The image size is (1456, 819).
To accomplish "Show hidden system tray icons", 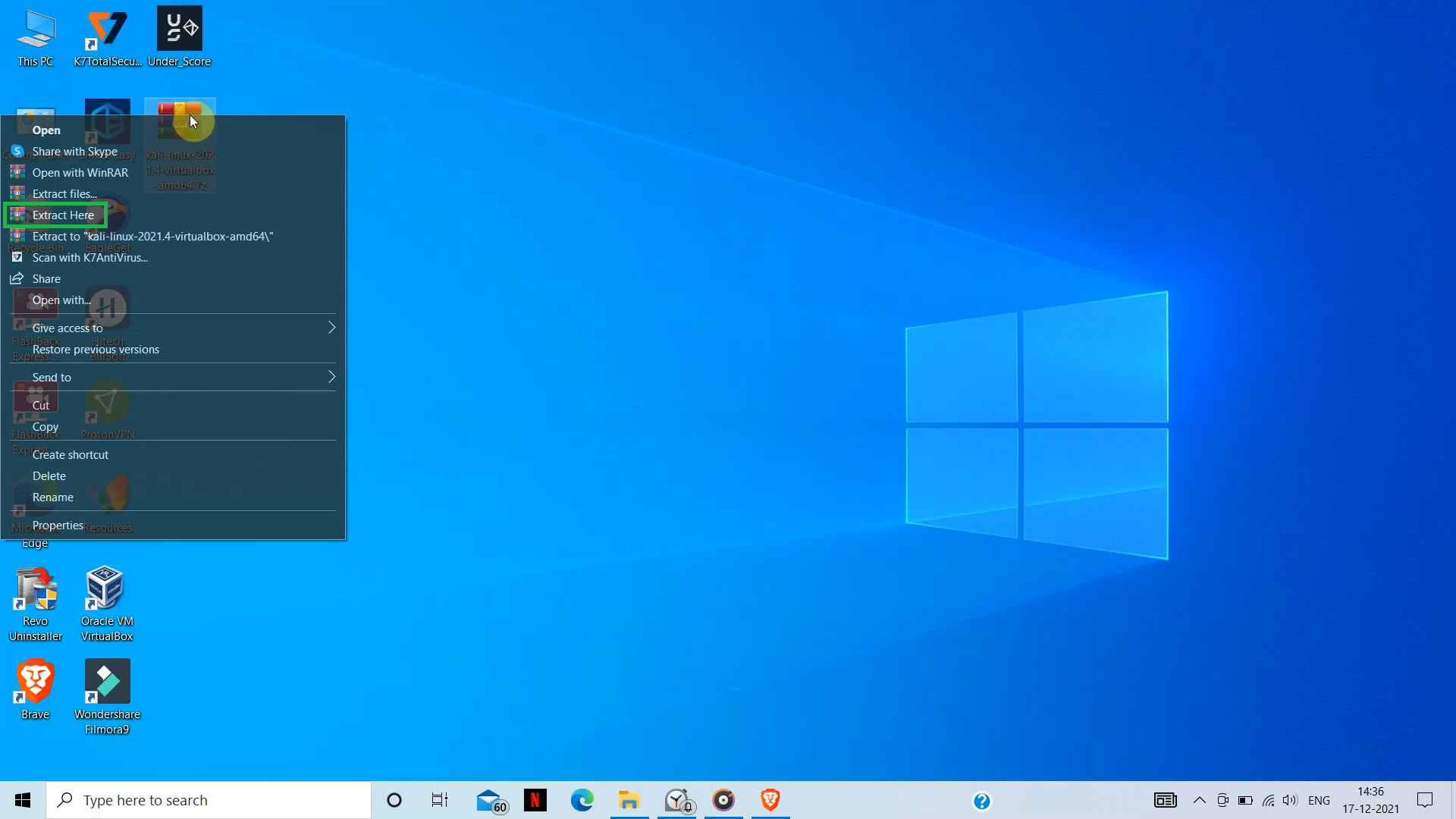I will pos(1199,800).
